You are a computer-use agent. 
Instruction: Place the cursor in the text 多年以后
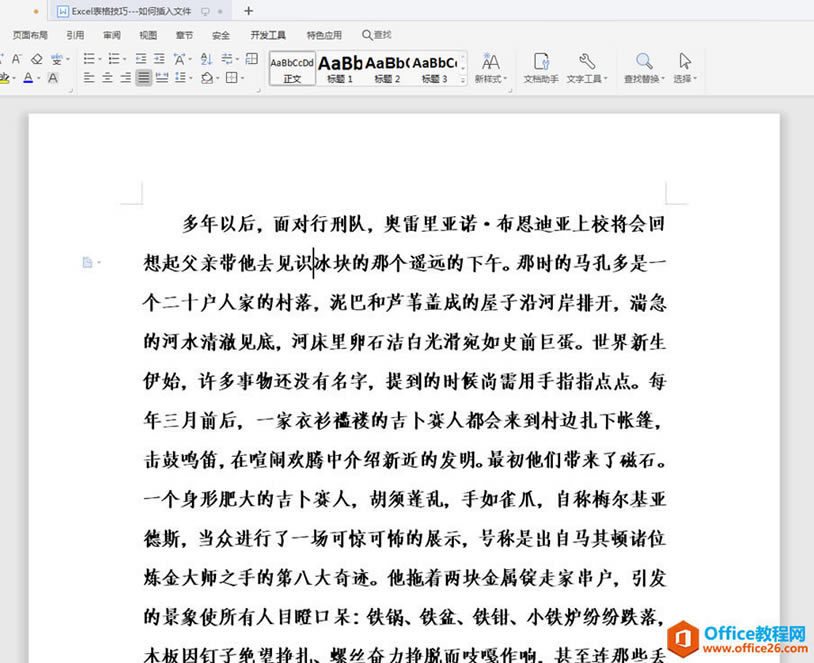click(x=219, y=224)
